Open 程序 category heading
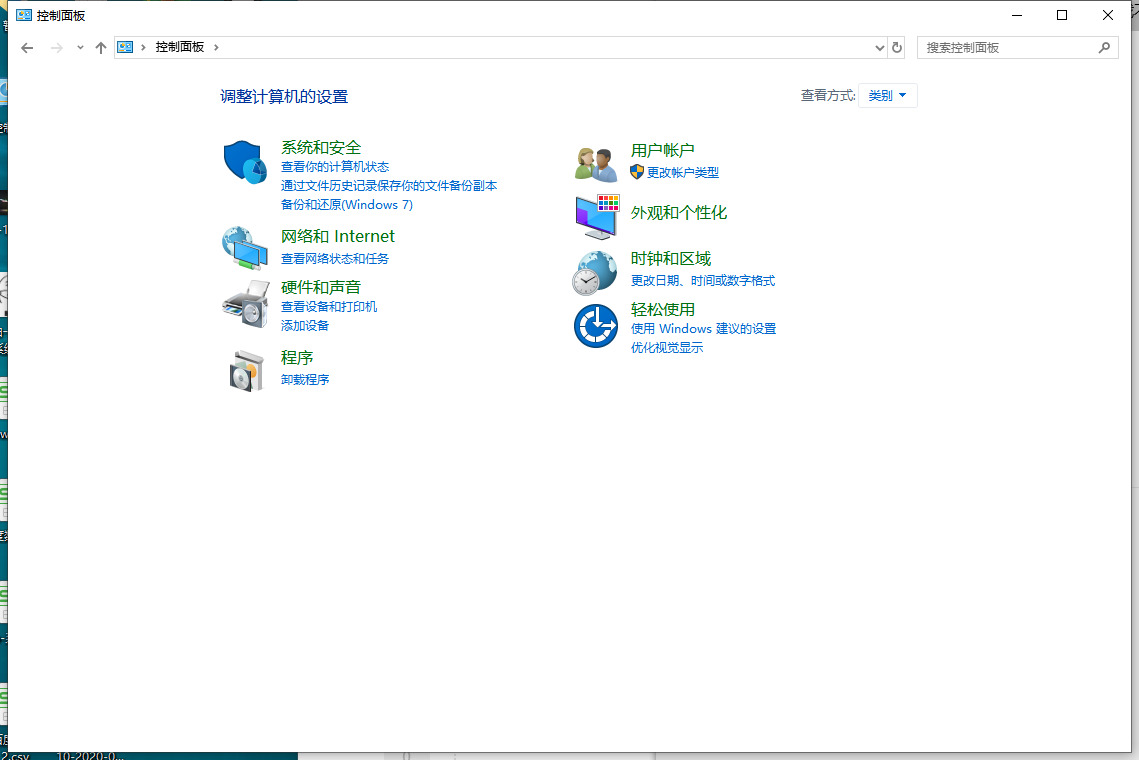 [x=297, y=357]
